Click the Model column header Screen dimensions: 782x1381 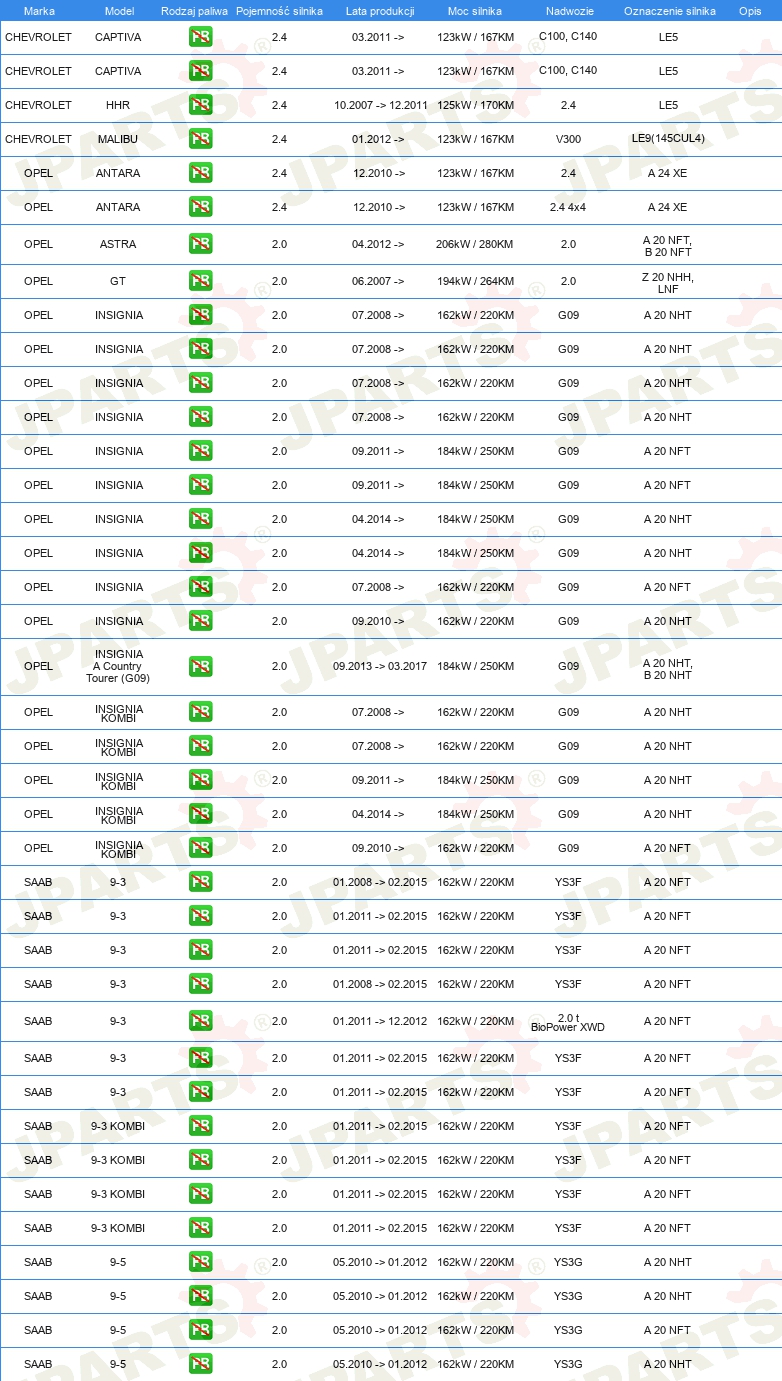tap(119, 10)
